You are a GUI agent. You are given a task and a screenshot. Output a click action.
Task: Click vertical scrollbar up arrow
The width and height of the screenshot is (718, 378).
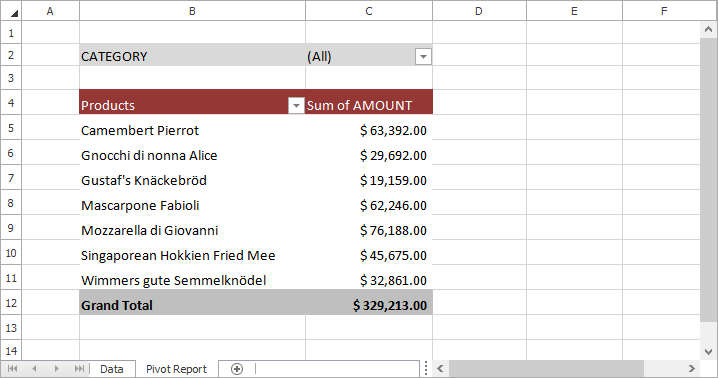(708, 30)
